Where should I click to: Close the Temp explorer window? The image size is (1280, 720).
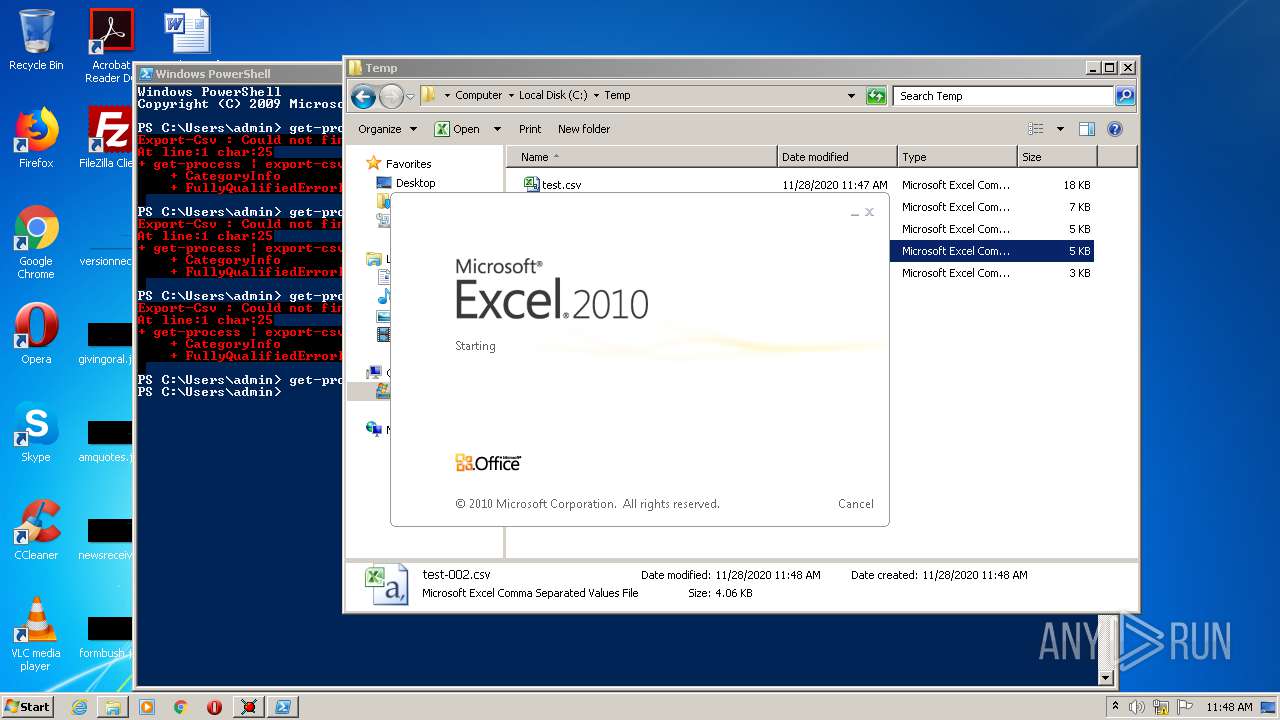(1128, 68)
